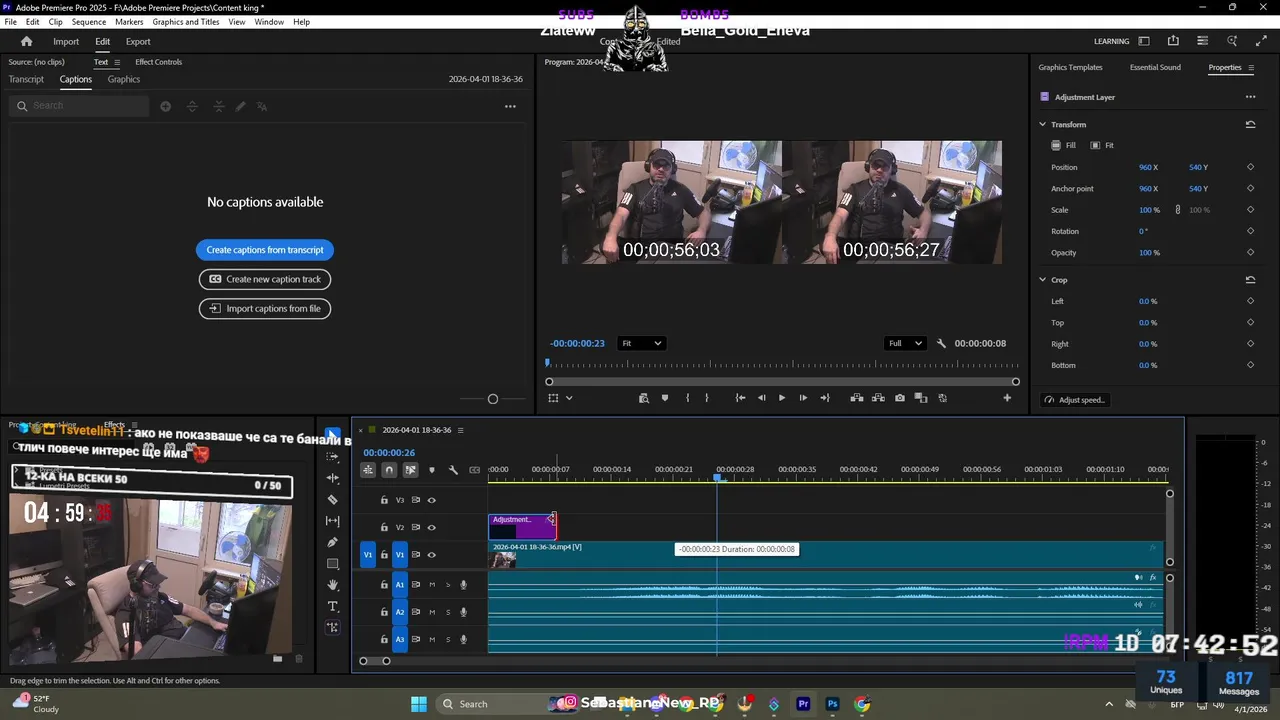Screen dimensions: 1280x720
Task: Open Graphics and Titles menu
Action: (x=186, y=22)
